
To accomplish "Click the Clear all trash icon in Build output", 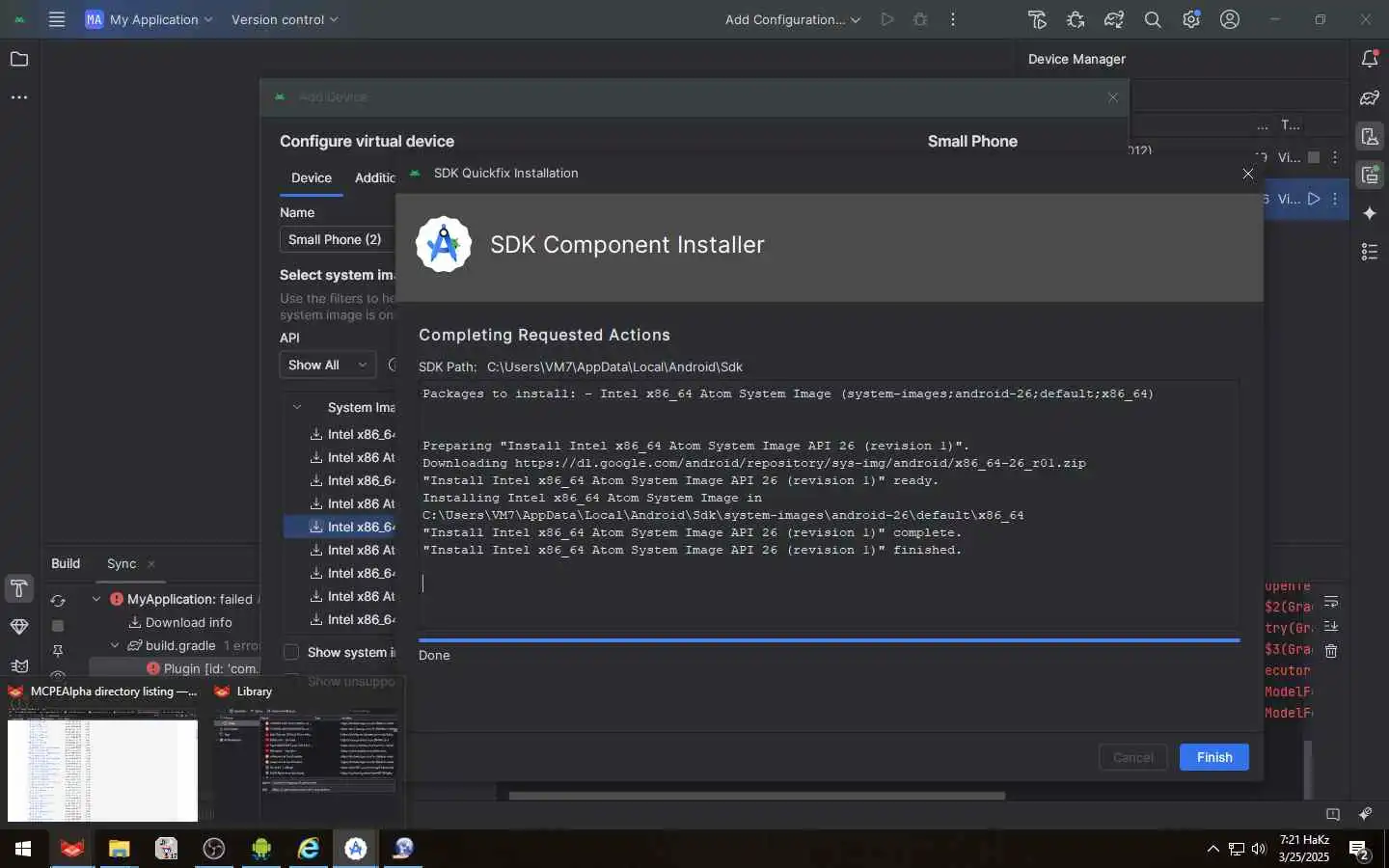I will point(1331,652).
